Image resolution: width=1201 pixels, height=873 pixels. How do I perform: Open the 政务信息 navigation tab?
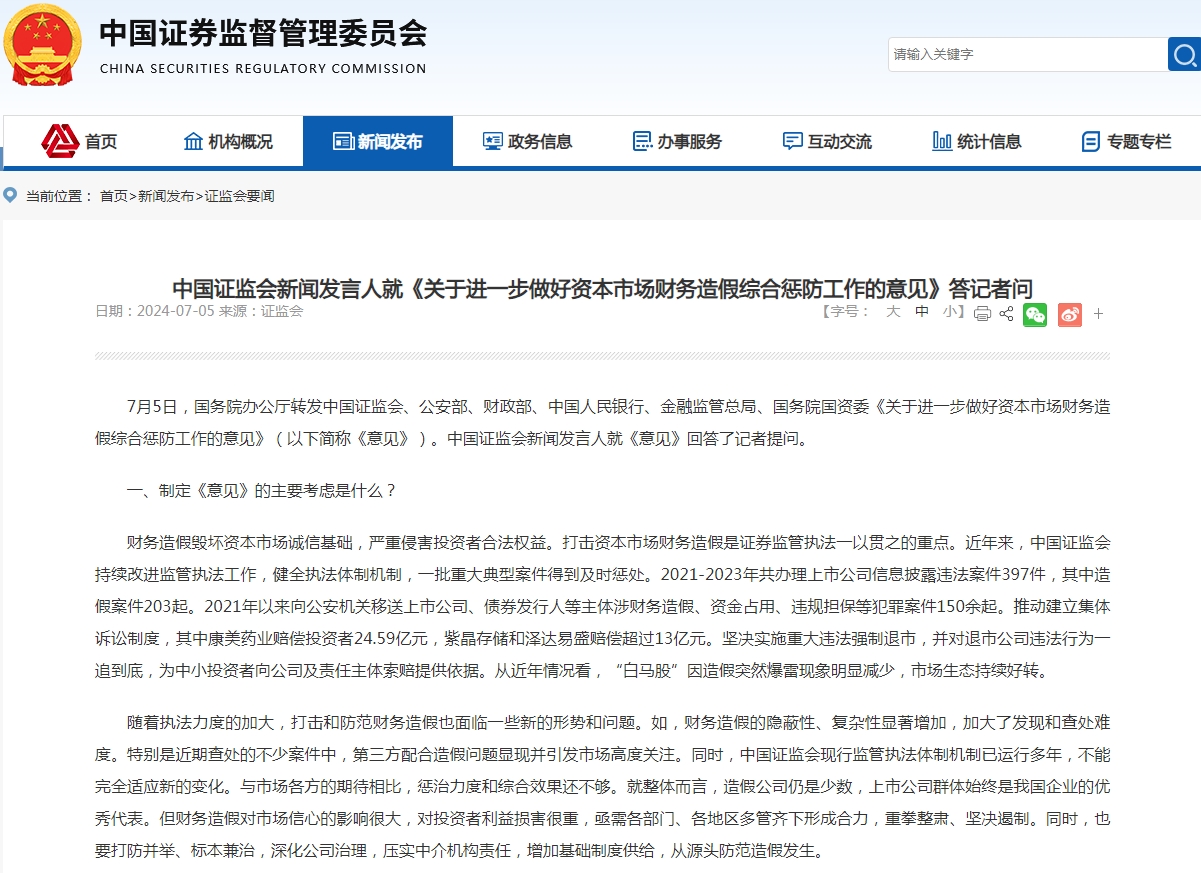click(528, 141)
